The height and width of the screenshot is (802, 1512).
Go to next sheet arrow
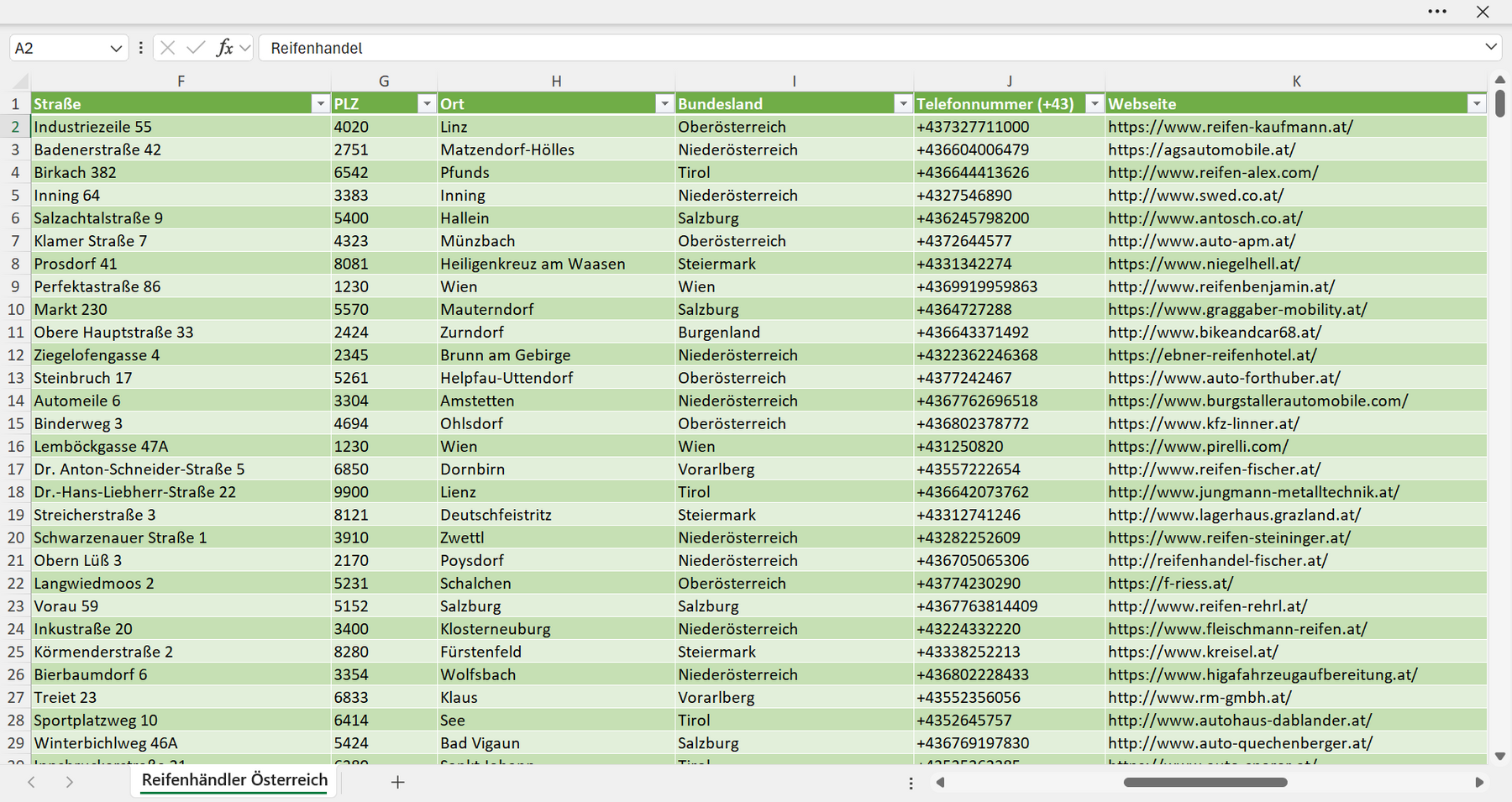tap(70, 782)
